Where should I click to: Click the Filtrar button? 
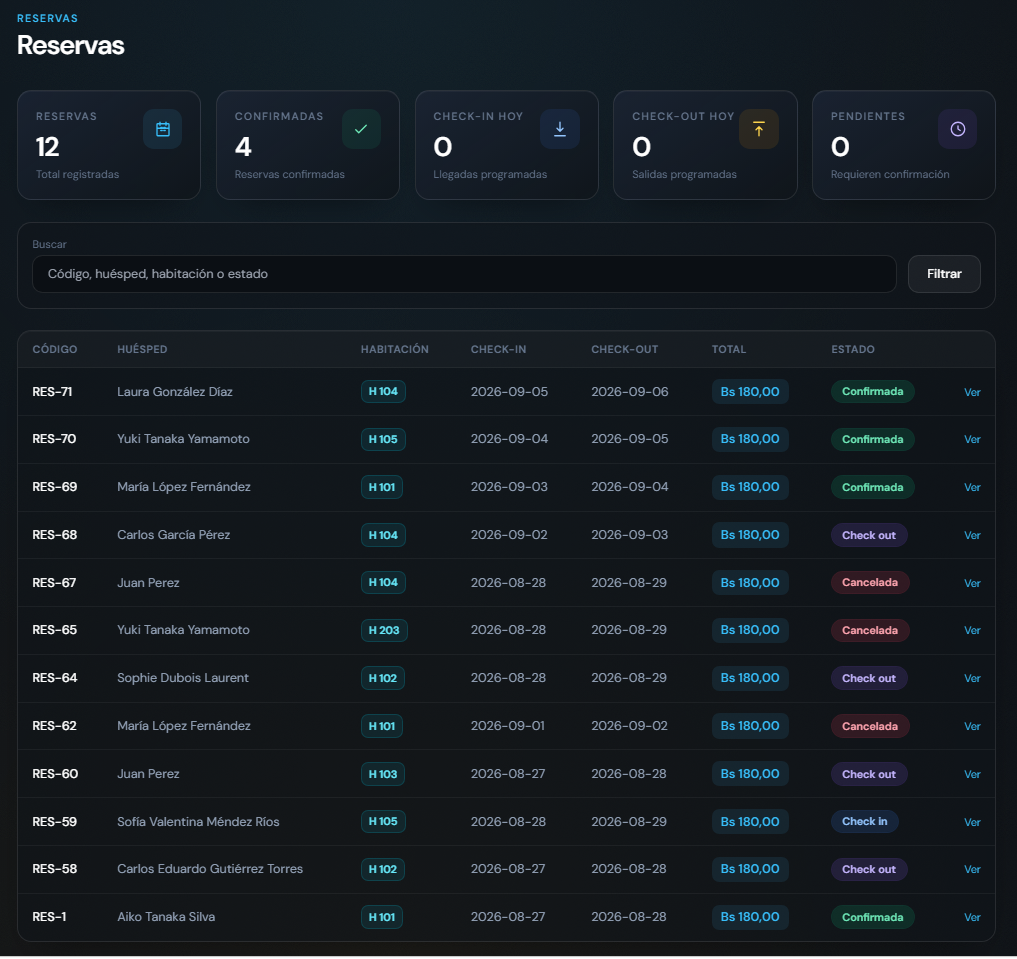[x=944, y=274]
